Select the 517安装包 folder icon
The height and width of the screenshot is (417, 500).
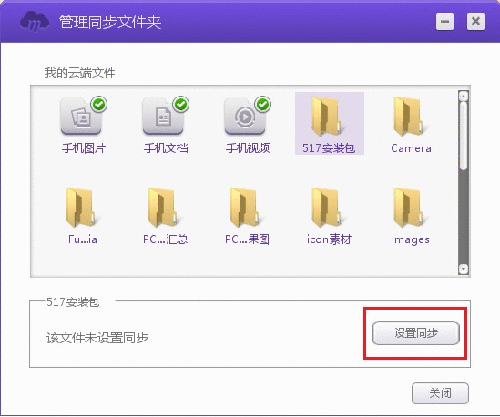(327, 117)
